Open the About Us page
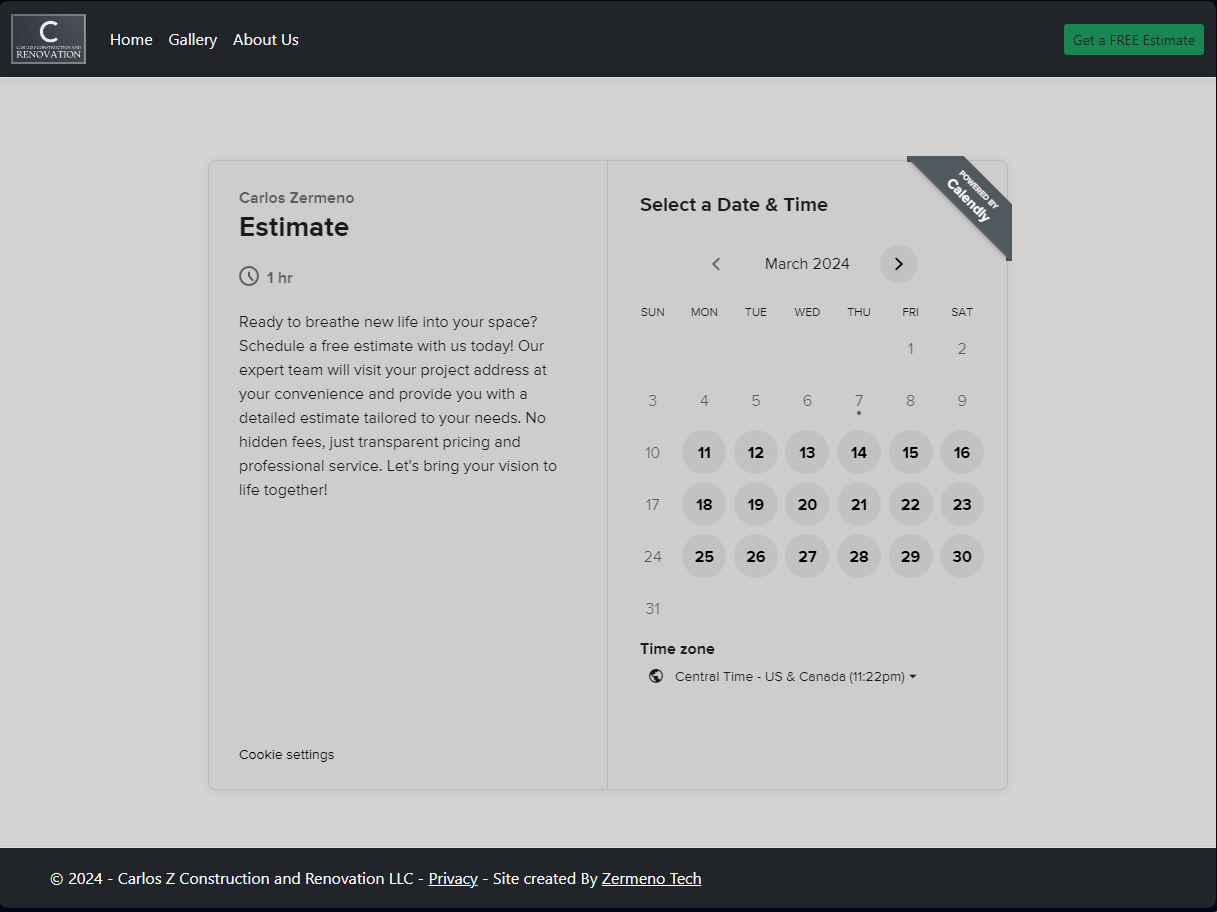 pyautogui.click(x=266, y=39)
